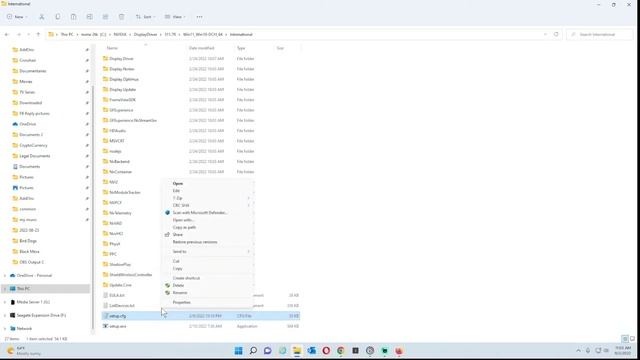Choose Open with in context menu
This screenshot has height=360, width=640.
208,220
